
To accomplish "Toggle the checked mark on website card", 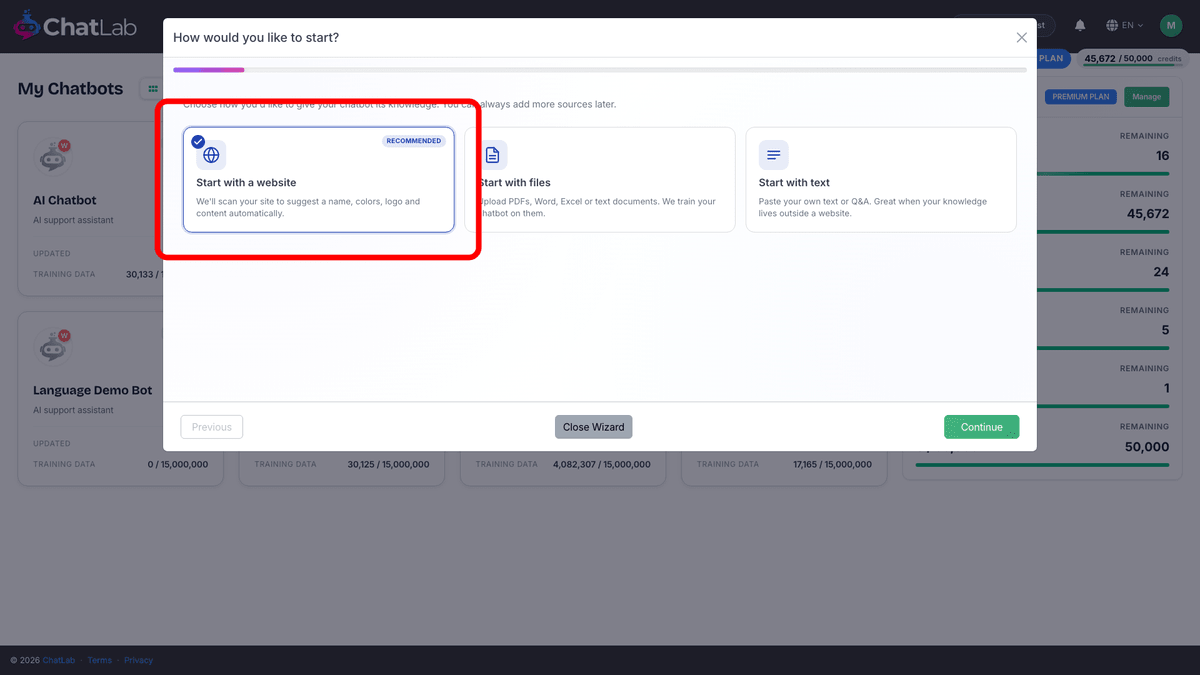I will [198, 142].
